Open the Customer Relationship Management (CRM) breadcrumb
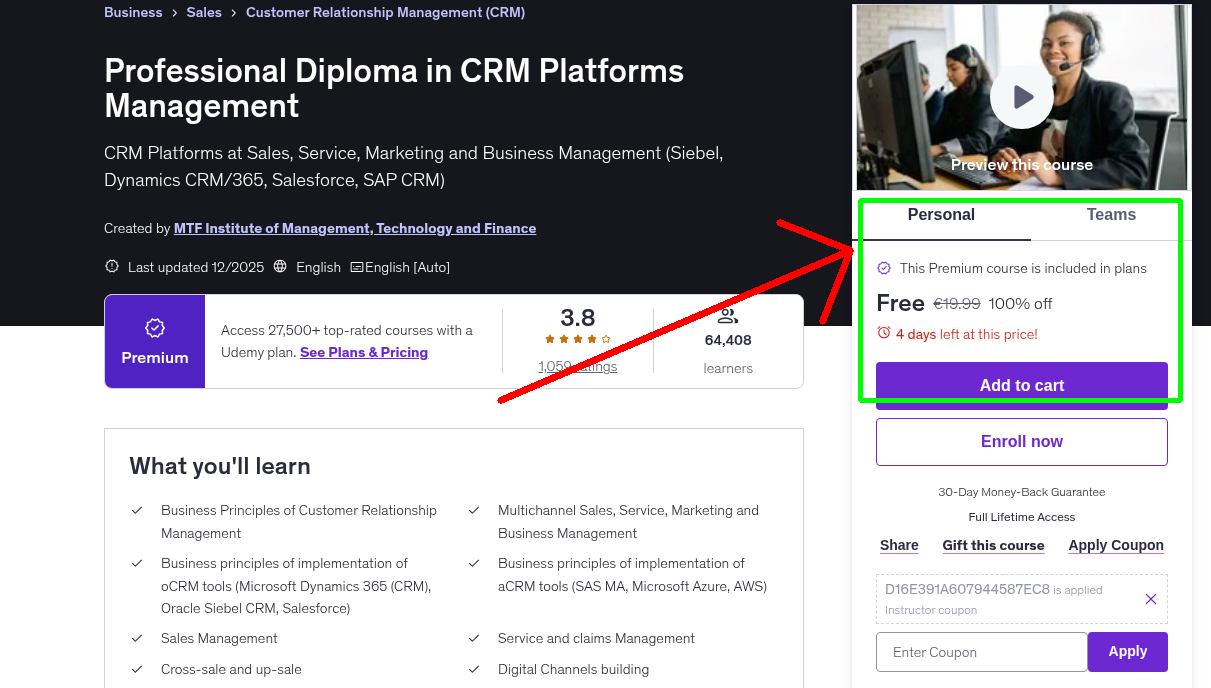Screen dimensions: 1211x688 coord(385,12)
